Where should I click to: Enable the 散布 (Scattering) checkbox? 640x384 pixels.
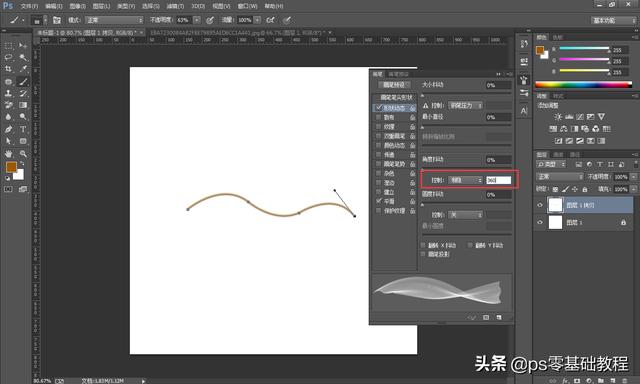tap(379, 117)
